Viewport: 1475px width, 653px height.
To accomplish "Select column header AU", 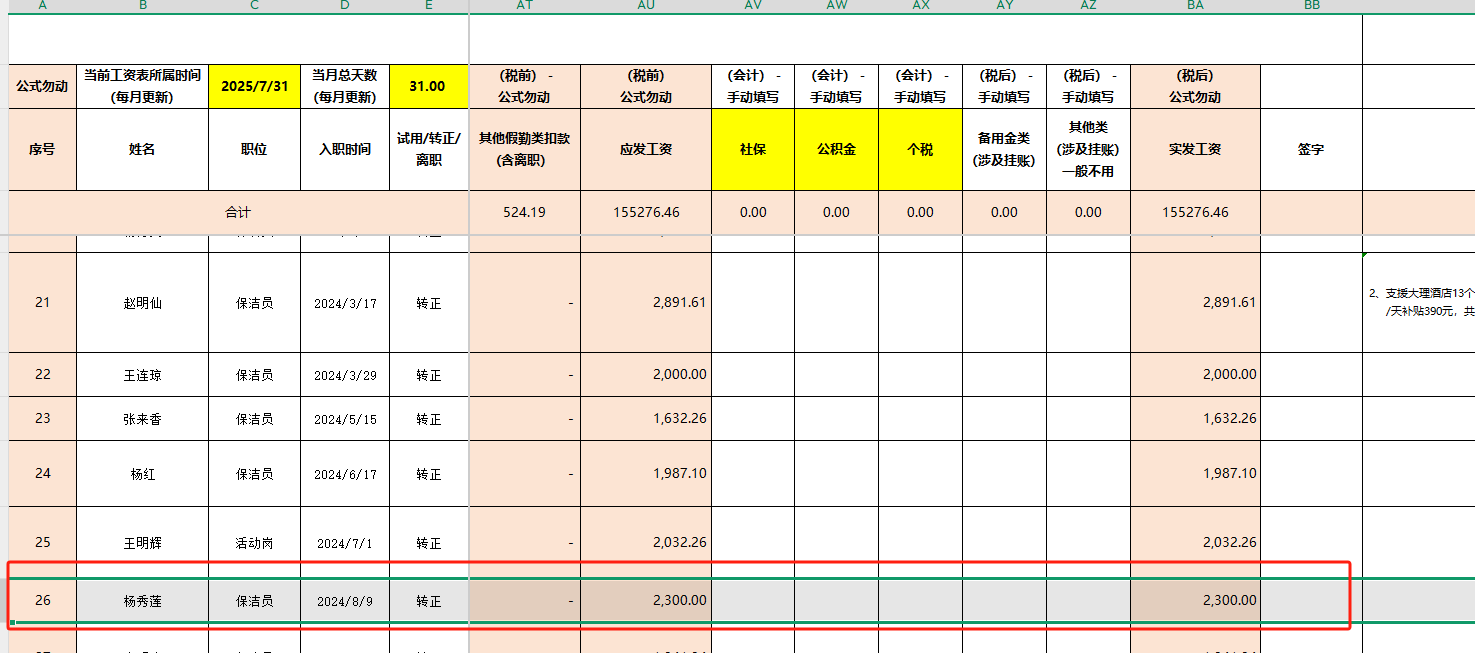I will [x=645, y=6].
